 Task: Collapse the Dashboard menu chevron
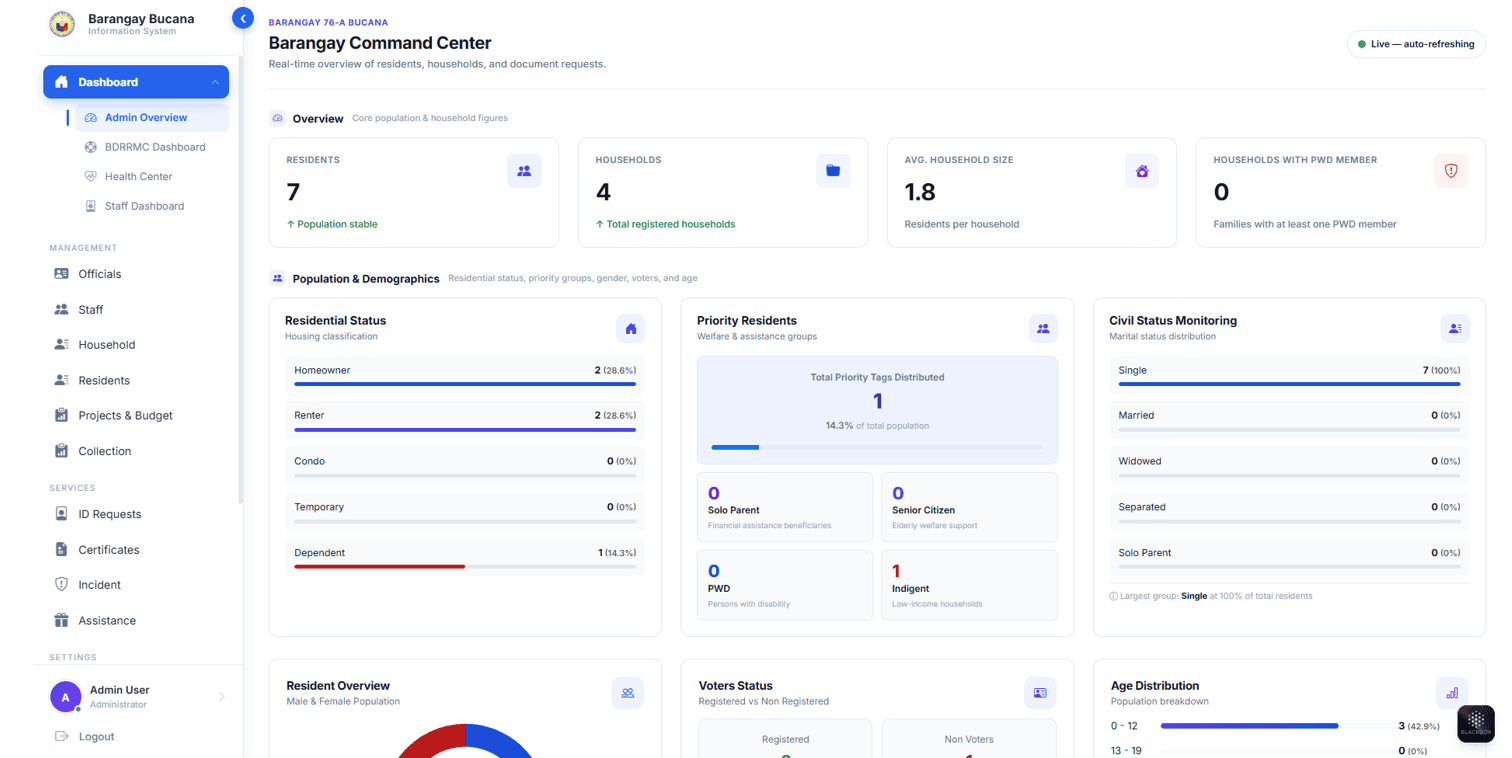(x=215, y=82)
